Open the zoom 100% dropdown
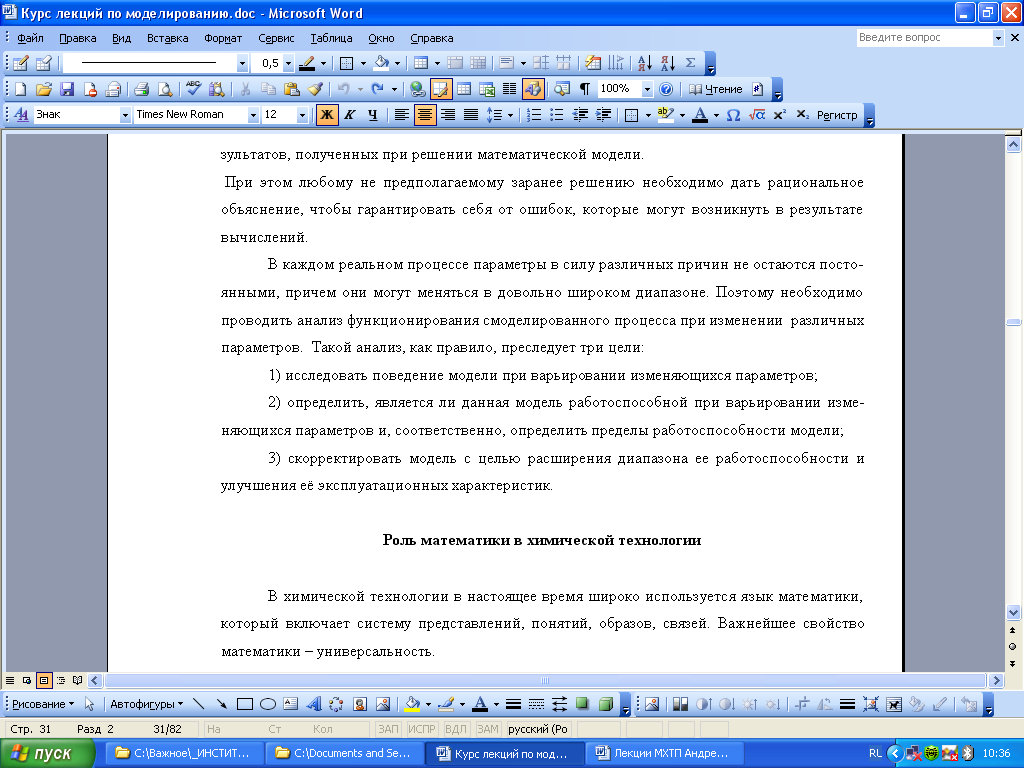Viewport: 1024px width, 768px height. tap(647, 89)
